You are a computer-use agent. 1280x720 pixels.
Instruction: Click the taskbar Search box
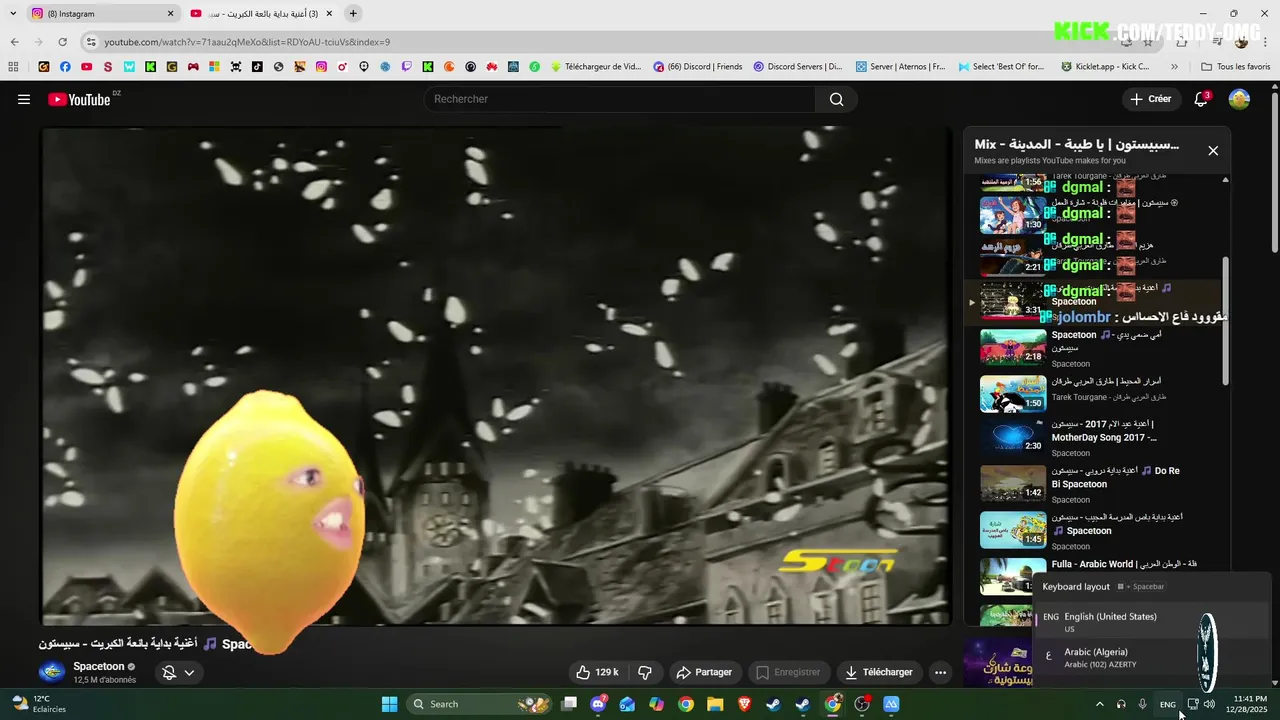[x=478, y=704]
